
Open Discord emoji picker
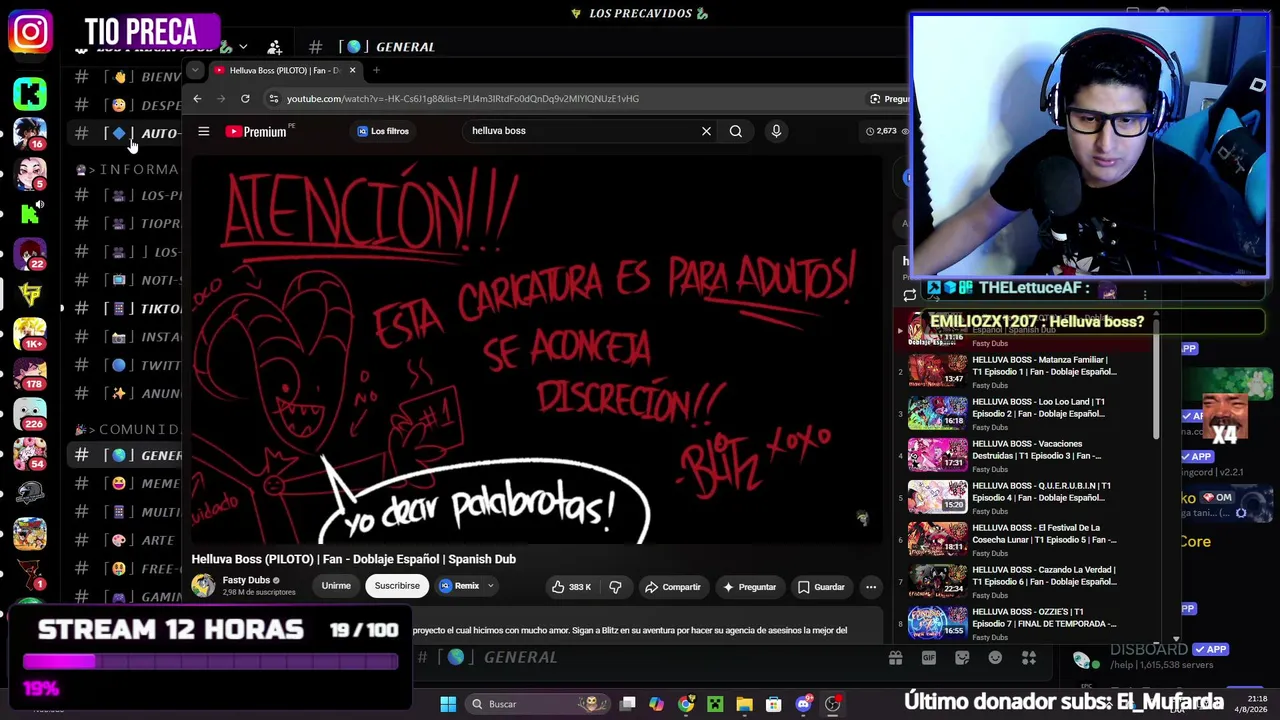[x=995, y=657]
